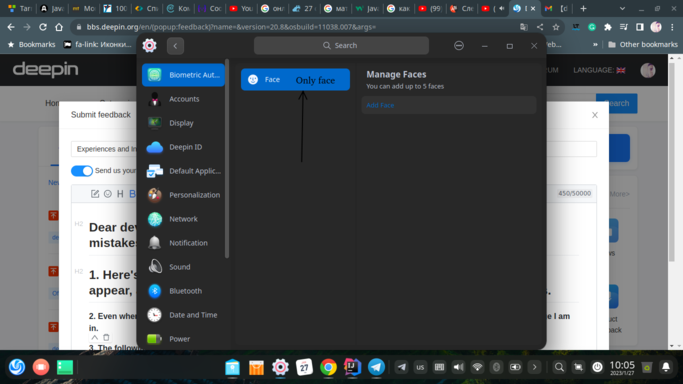Open Other bookmarks folder
The image size is (683, 384).
(x=643, y=44)
